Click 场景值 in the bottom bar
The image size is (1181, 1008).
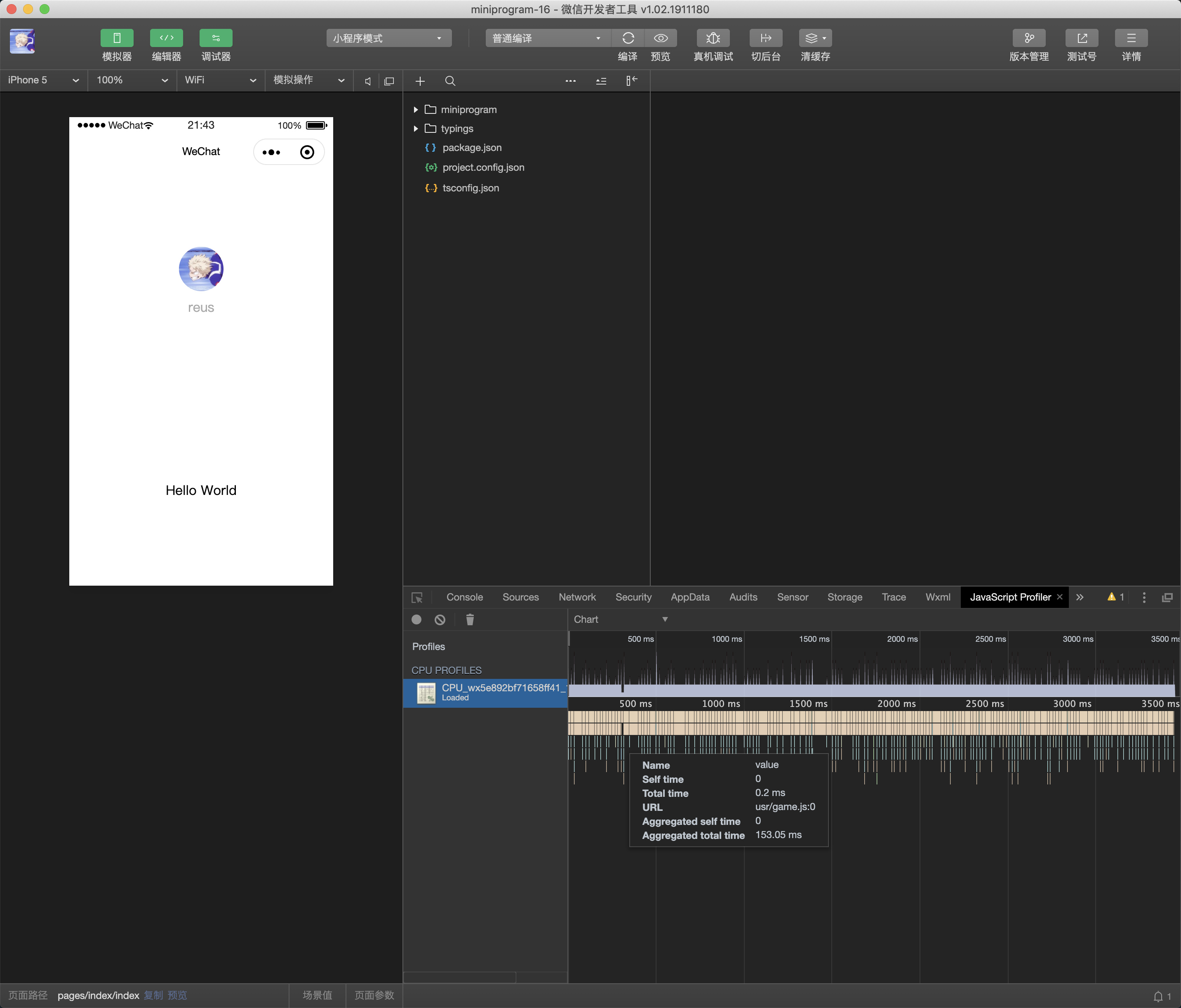tap(318, 996)
